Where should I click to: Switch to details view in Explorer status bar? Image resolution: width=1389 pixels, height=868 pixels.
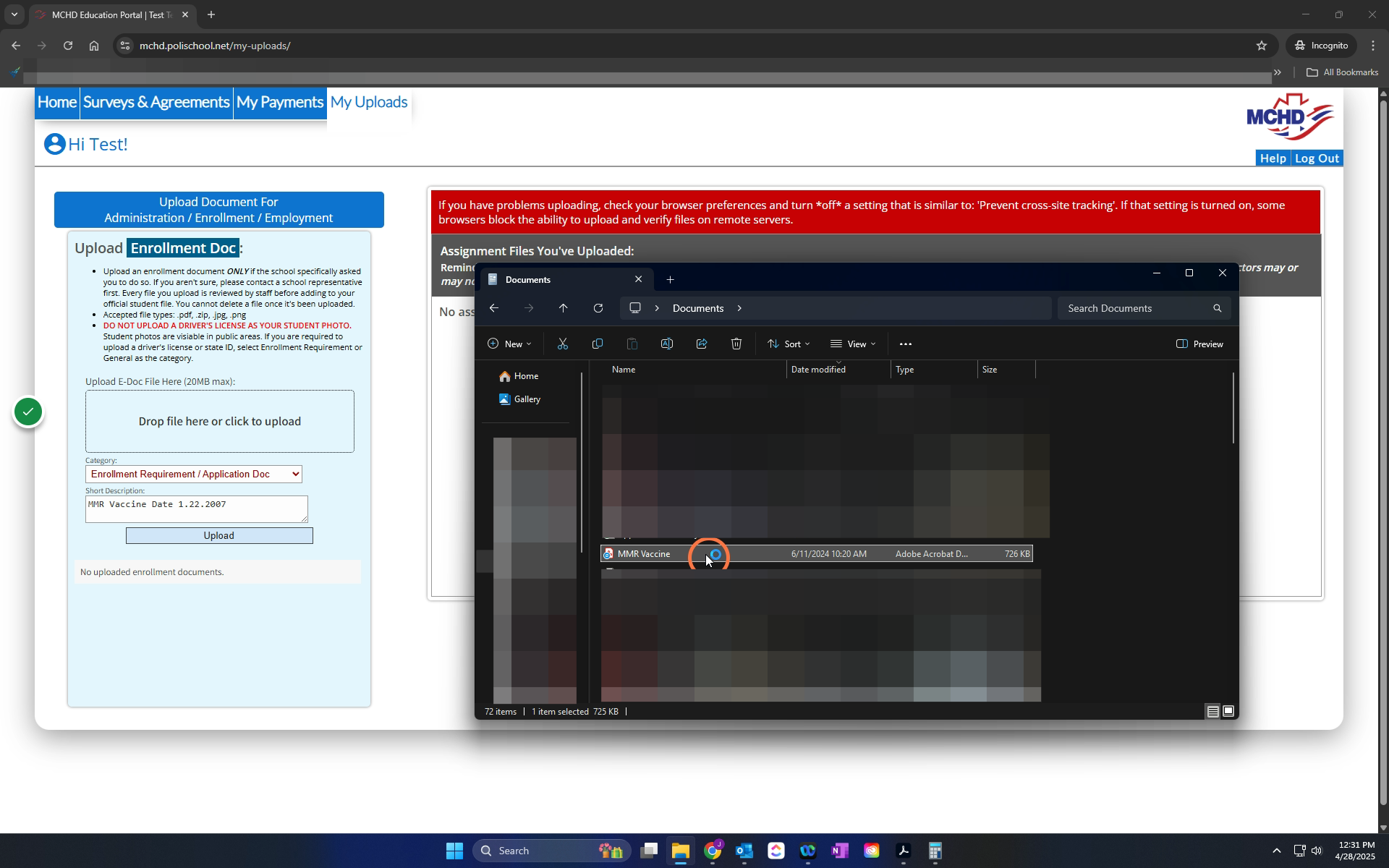1213,712
